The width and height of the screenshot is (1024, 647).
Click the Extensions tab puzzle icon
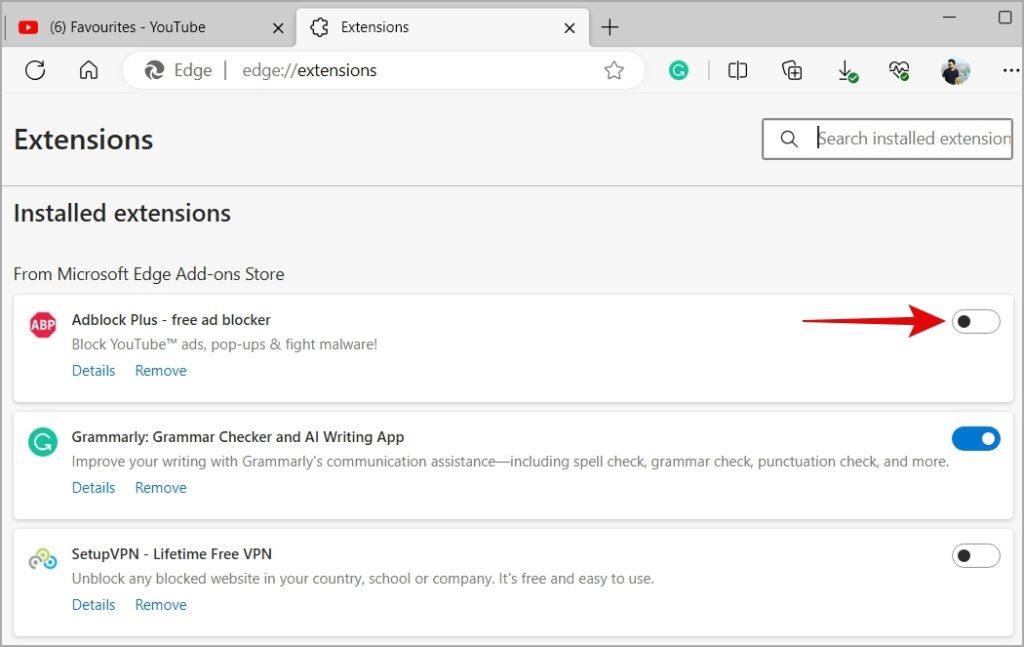(319, 27)
